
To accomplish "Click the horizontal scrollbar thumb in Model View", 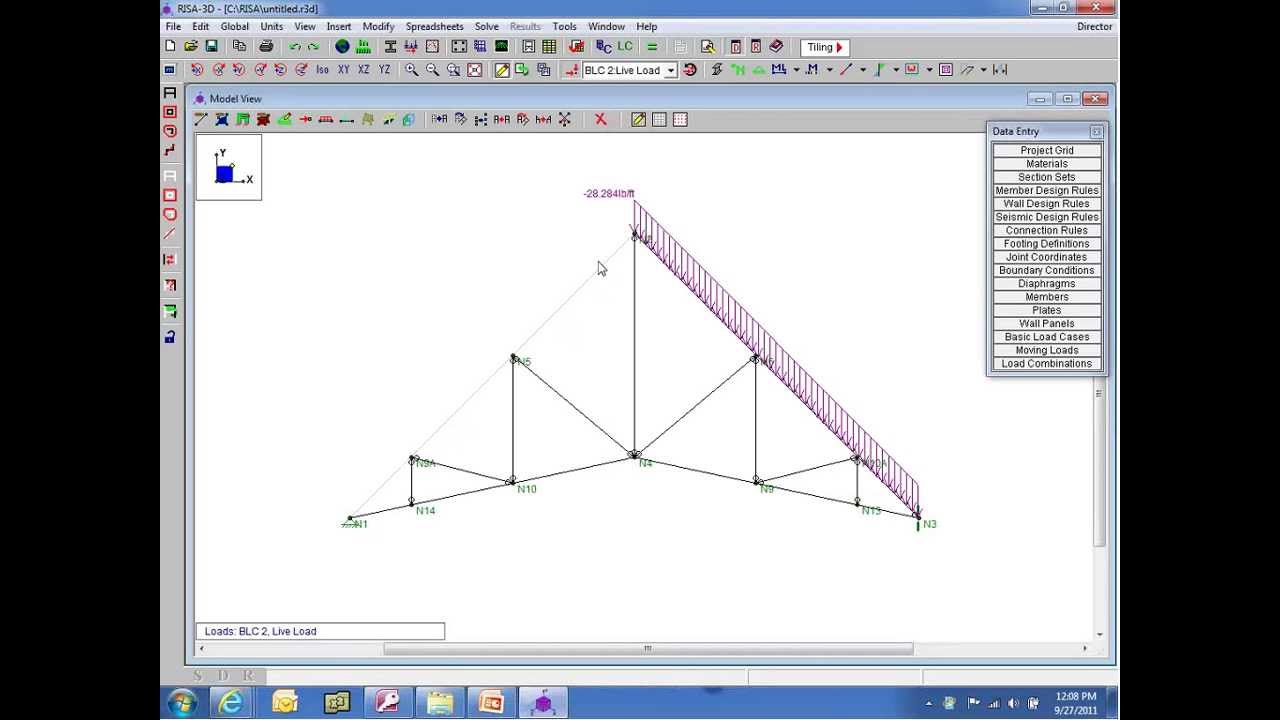I will pyautogui.click(x=648, y=648).
